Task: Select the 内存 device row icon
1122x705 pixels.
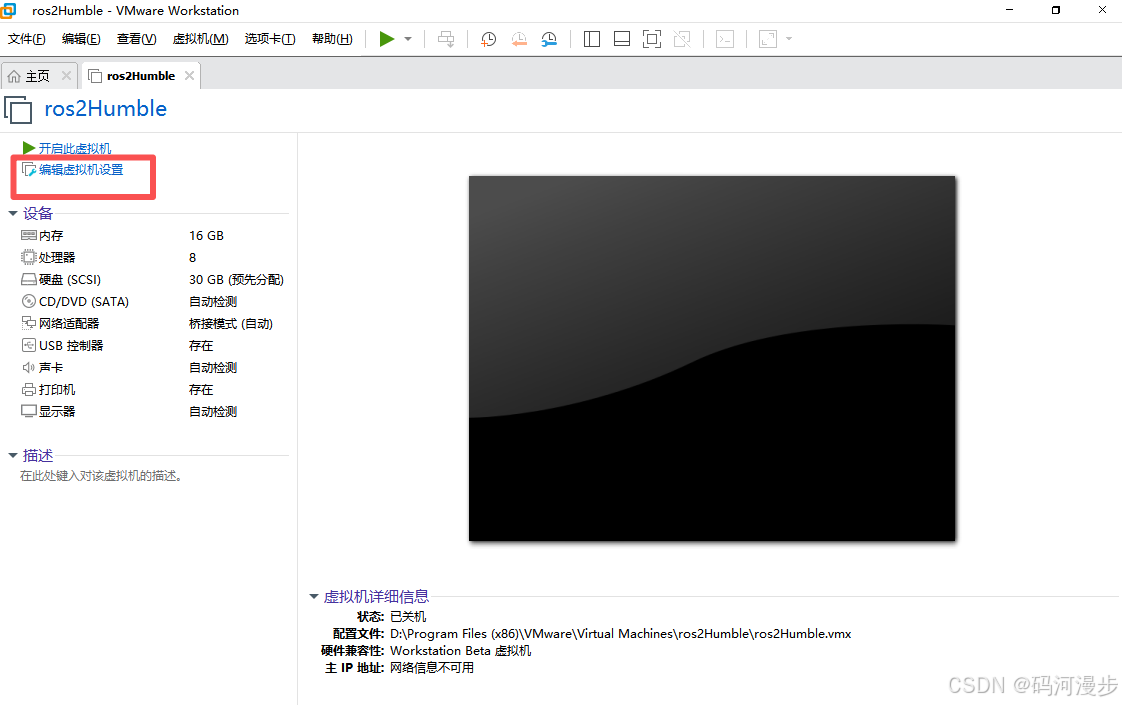Action: pyautogui.click(x=29, y=235)
